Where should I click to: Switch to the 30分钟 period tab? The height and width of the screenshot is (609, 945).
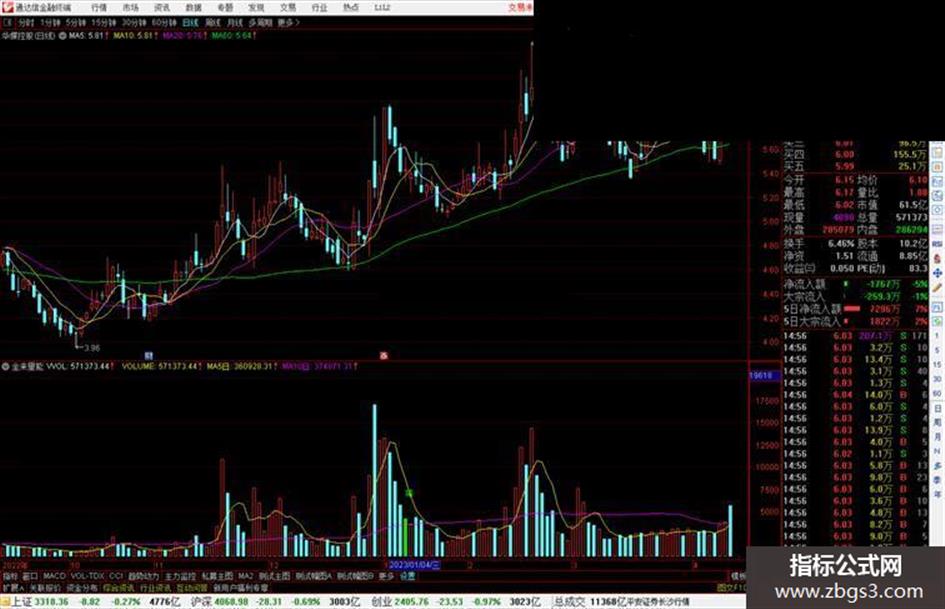pyautogui.click(x=134, y=22)
